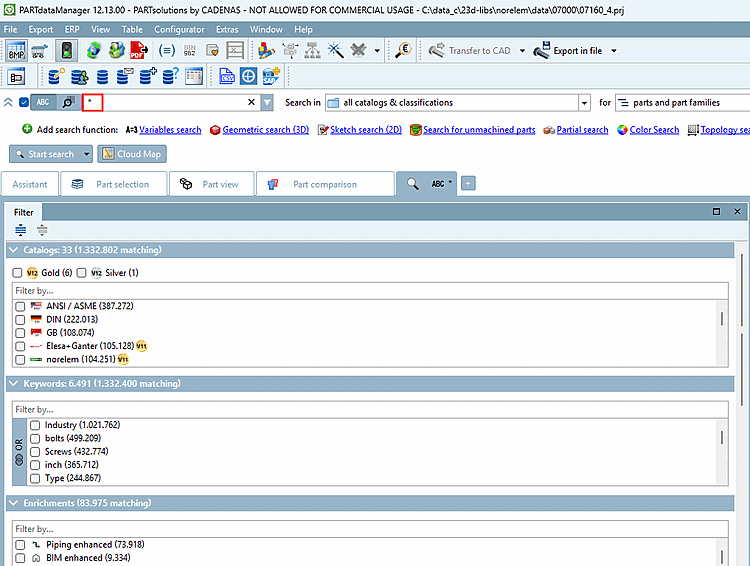This screenshot has height=566, width=750.
Task: Switch to the Part selection tab
Action: pos(114,184)
